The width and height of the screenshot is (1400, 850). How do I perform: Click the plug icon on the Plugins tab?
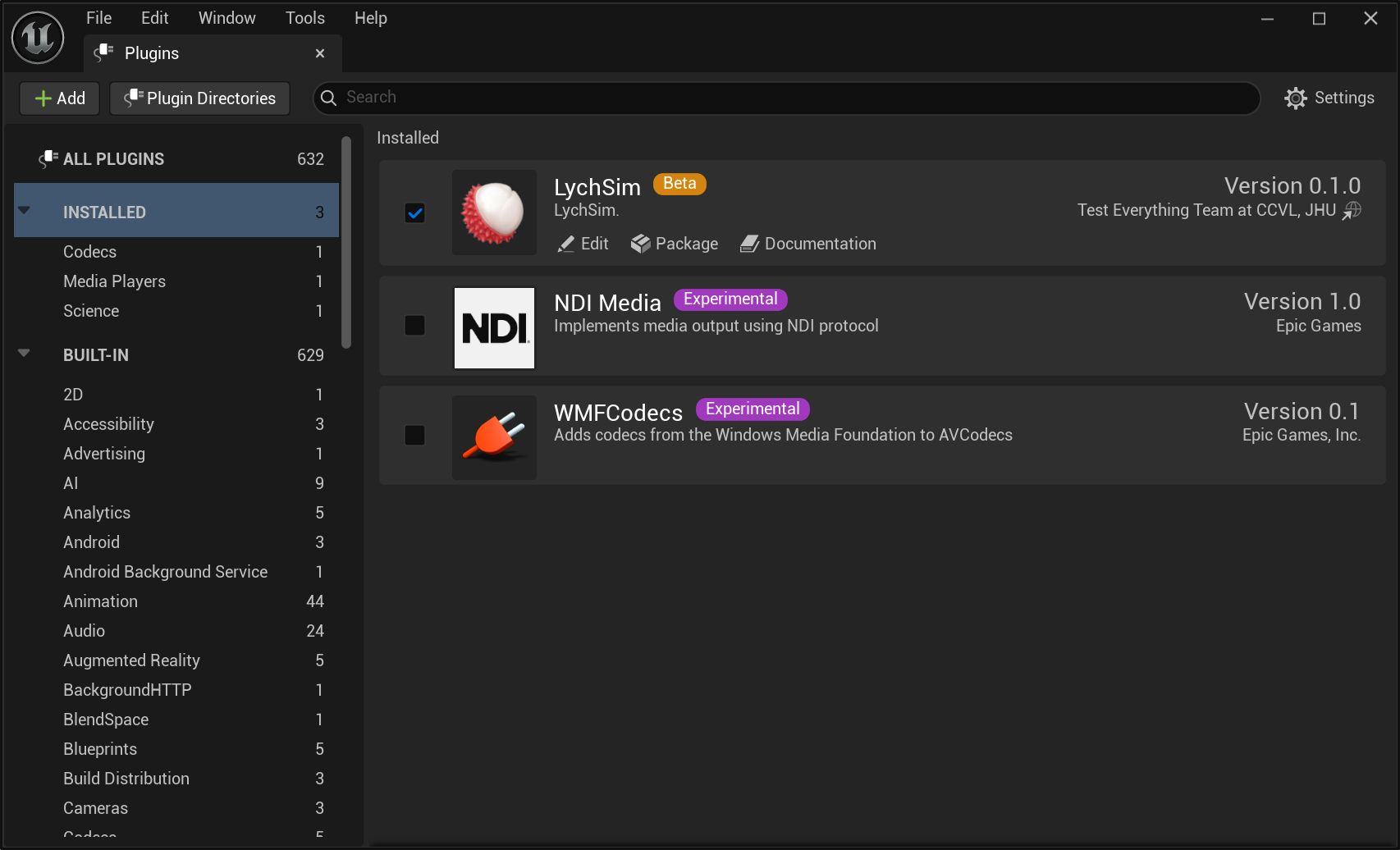pyautogui.click(x=104, y=53)
